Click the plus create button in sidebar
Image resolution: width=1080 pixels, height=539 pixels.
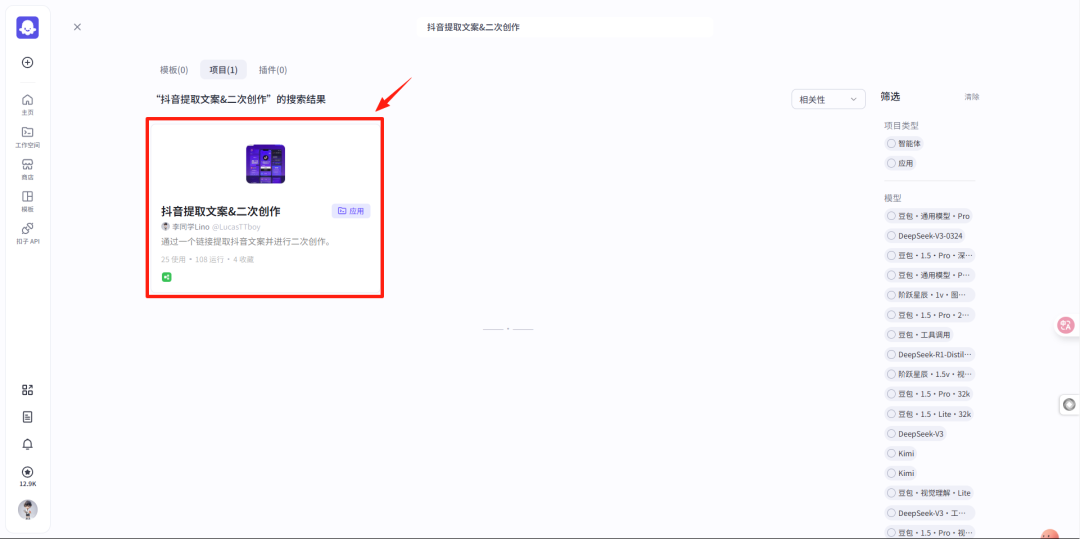[x=28, y=62]
